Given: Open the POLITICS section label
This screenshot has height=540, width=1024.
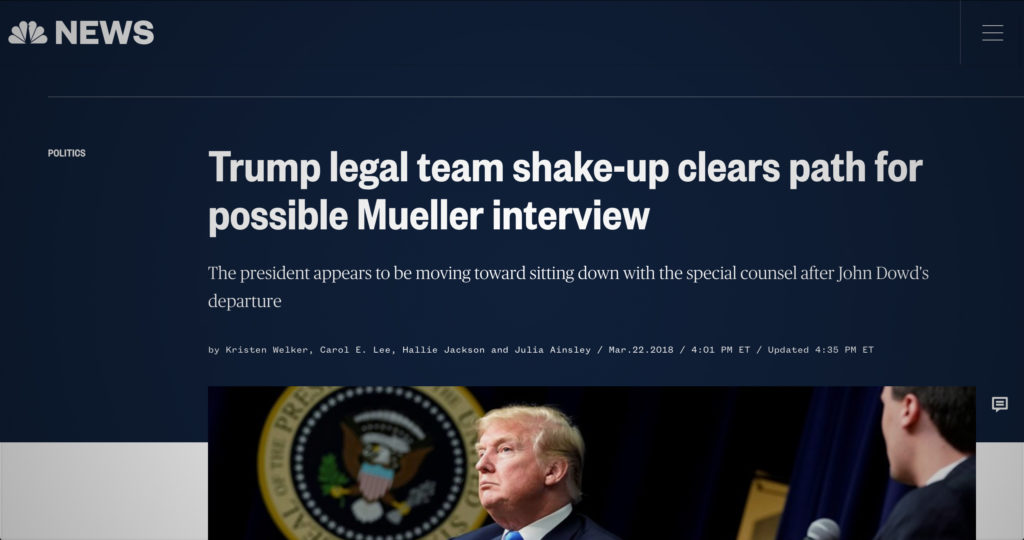Looking at the screenshot, I should click(x=67, y=153).
